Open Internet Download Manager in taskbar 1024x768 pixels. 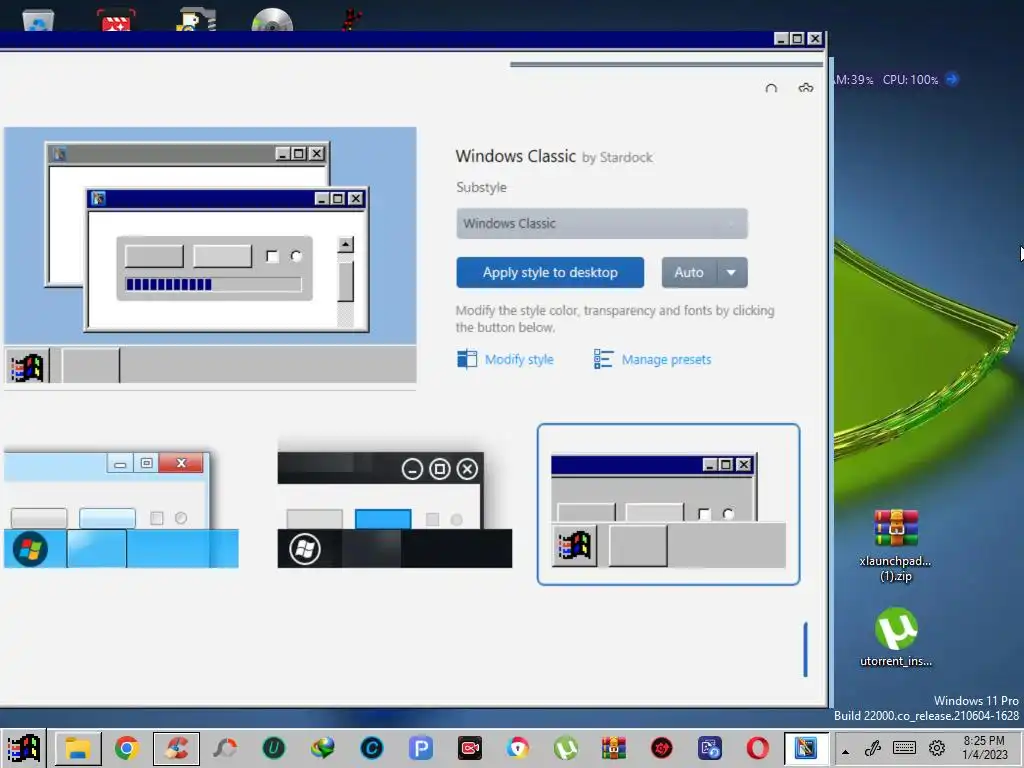tap(323, 748)
